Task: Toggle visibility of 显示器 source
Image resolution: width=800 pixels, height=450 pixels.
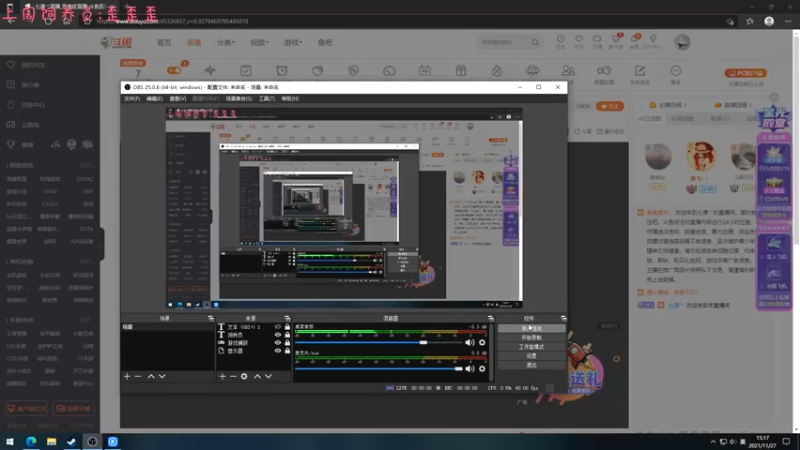Action: coord(278,351)
